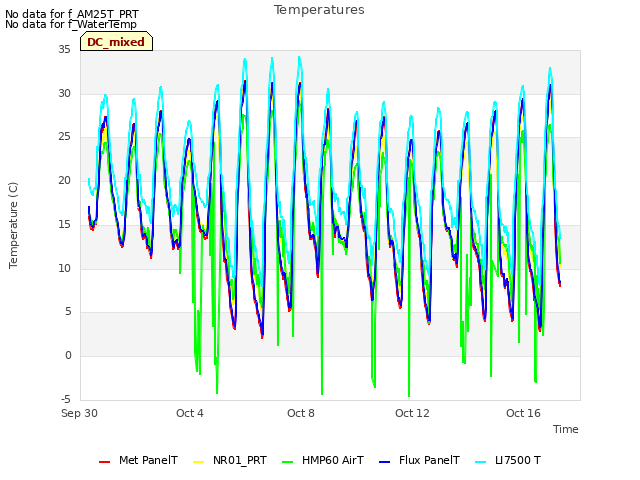Click the -5 y-axis tick label
640x480 pixels.
[66, 399]
